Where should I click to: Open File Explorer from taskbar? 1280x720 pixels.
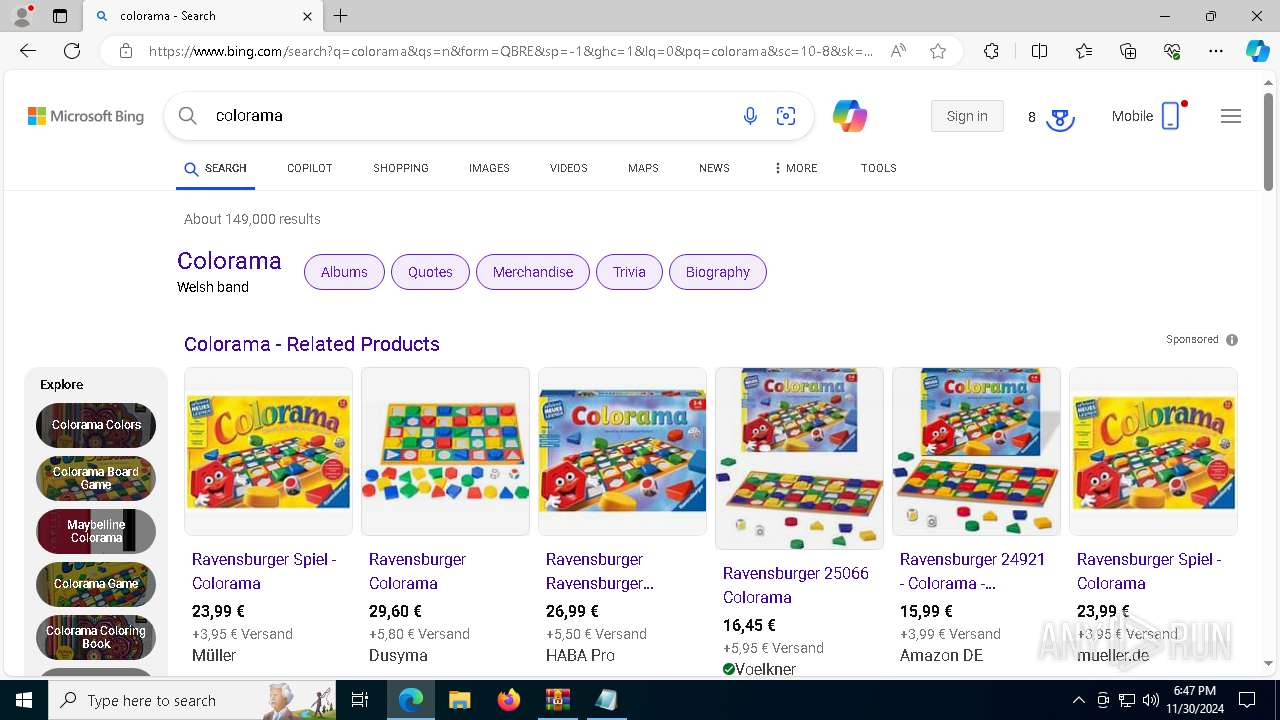click(459, 700)
